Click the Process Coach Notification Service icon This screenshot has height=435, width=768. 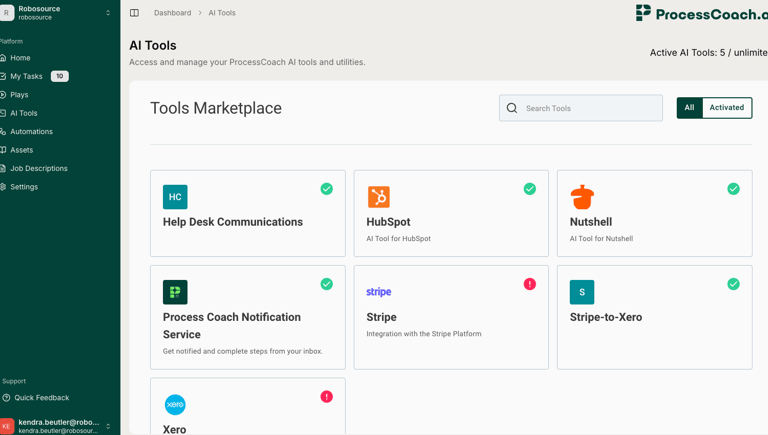point(175,292)
